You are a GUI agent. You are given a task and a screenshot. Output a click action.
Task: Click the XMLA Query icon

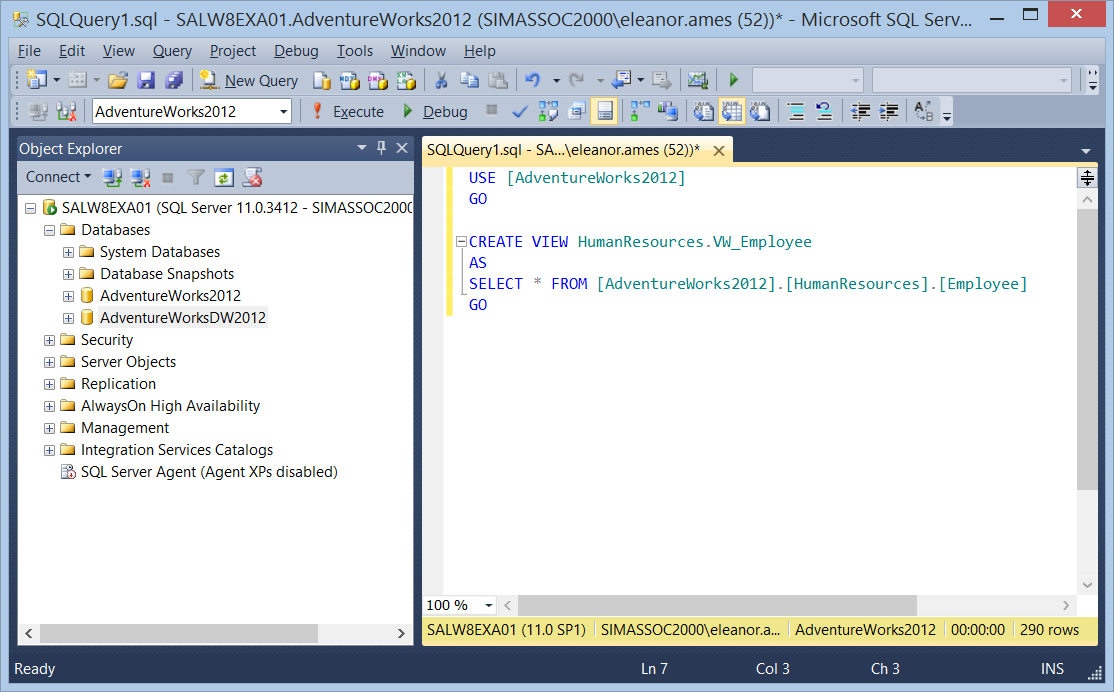[406, 80]
